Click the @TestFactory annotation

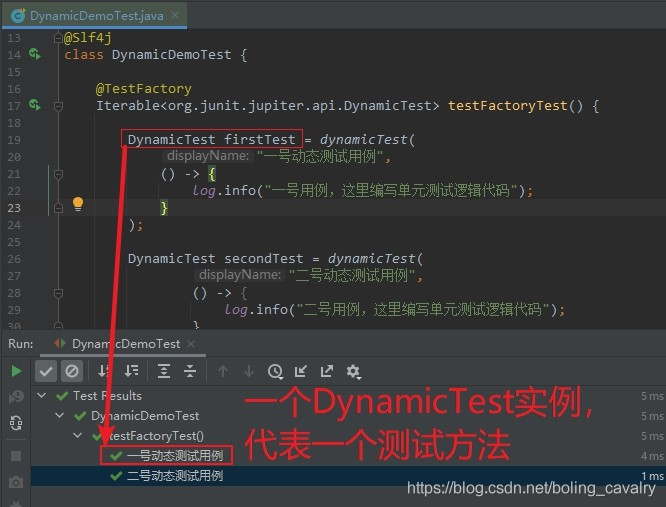point(144,89)
